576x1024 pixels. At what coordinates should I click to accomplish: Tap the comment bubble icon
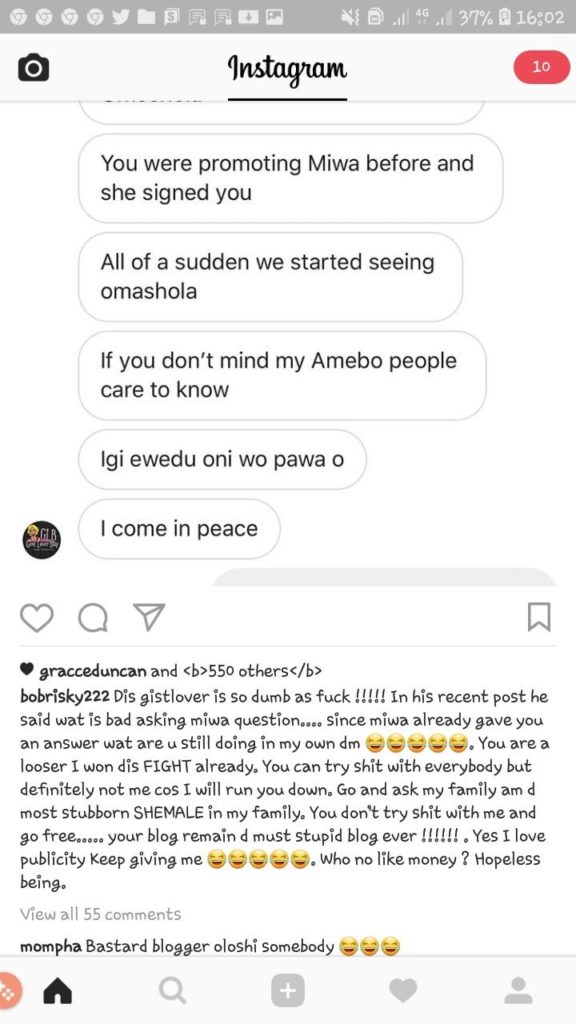click(93, 617)
